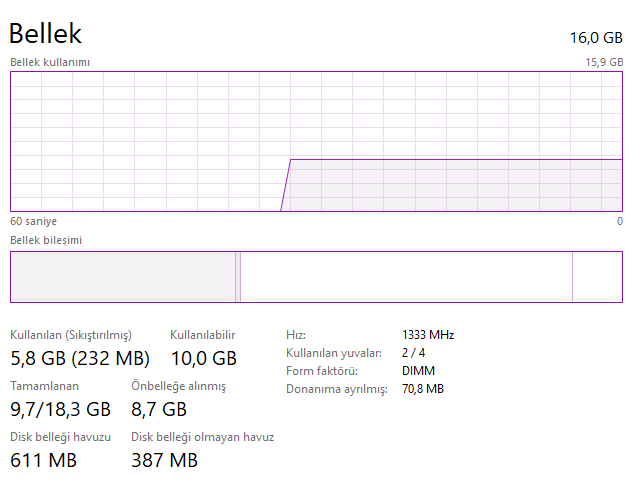Click the 60 saniye time axis label
Image resolution: width=631 pixels, height=488 pixels.
[x=33, y=221]
